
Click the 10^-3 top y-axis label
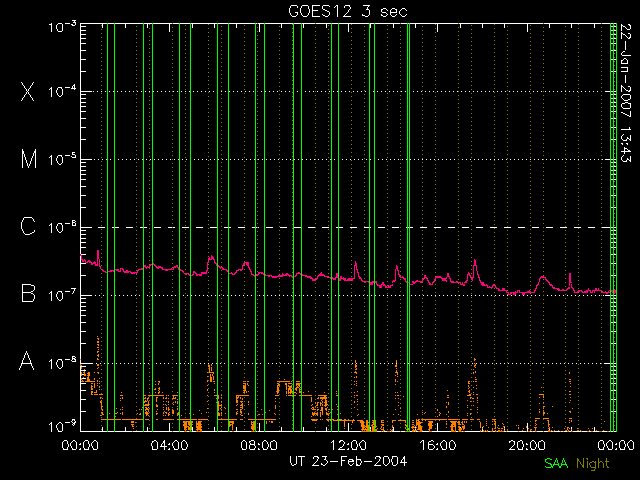[x=62, y=27]
